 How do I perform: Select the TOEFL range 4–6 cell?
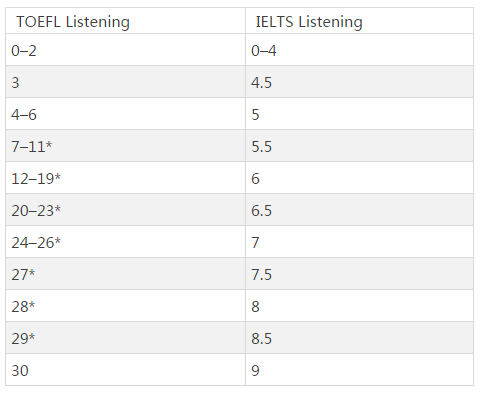click(x=125, y=114)
